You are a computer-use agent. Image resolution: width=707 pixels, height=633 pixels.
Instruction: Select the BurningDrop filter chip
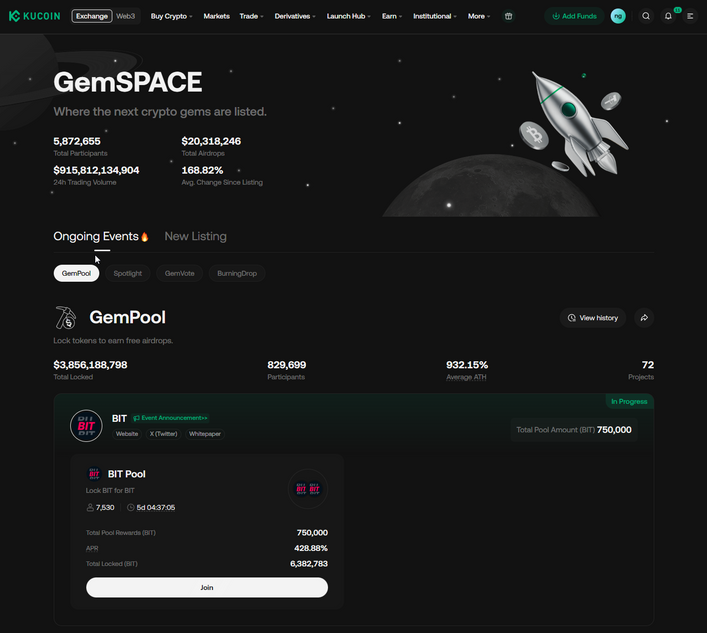click(x=237, y=273)
